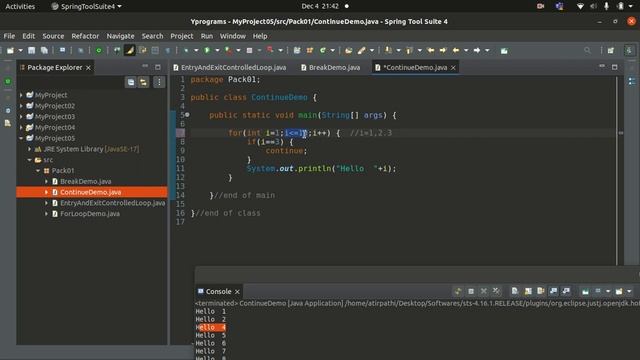Click Clear Console icon
640x360 pixels.
[515, 291]
